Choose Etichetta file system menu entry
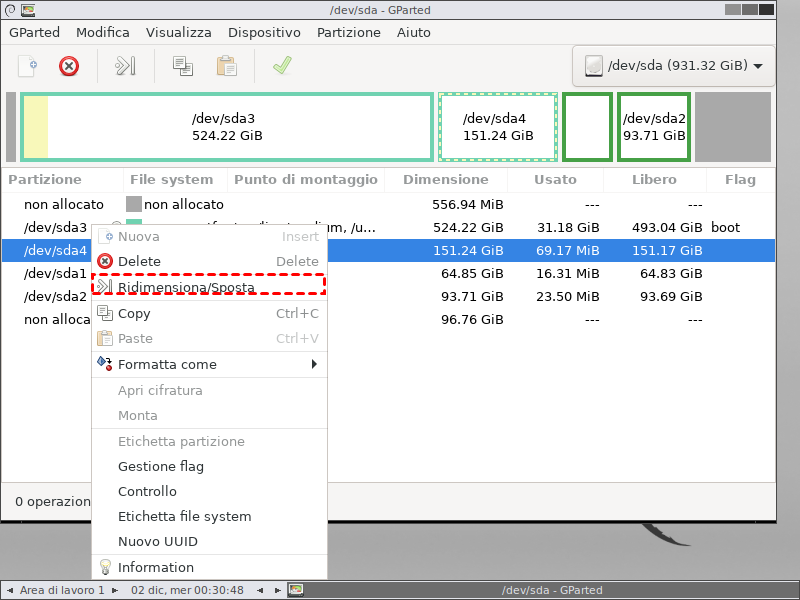The height and width of the screenshot is (600, 800). click(x=209, y=516)
